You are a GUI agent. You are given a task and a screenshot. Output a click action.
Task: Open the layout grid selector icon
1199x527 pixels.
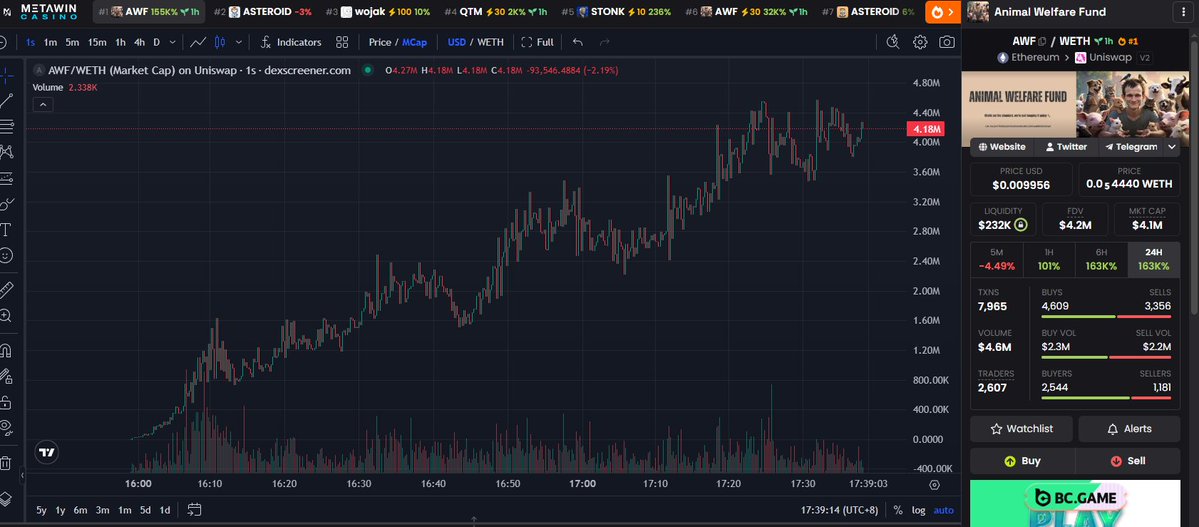(342, 42)
